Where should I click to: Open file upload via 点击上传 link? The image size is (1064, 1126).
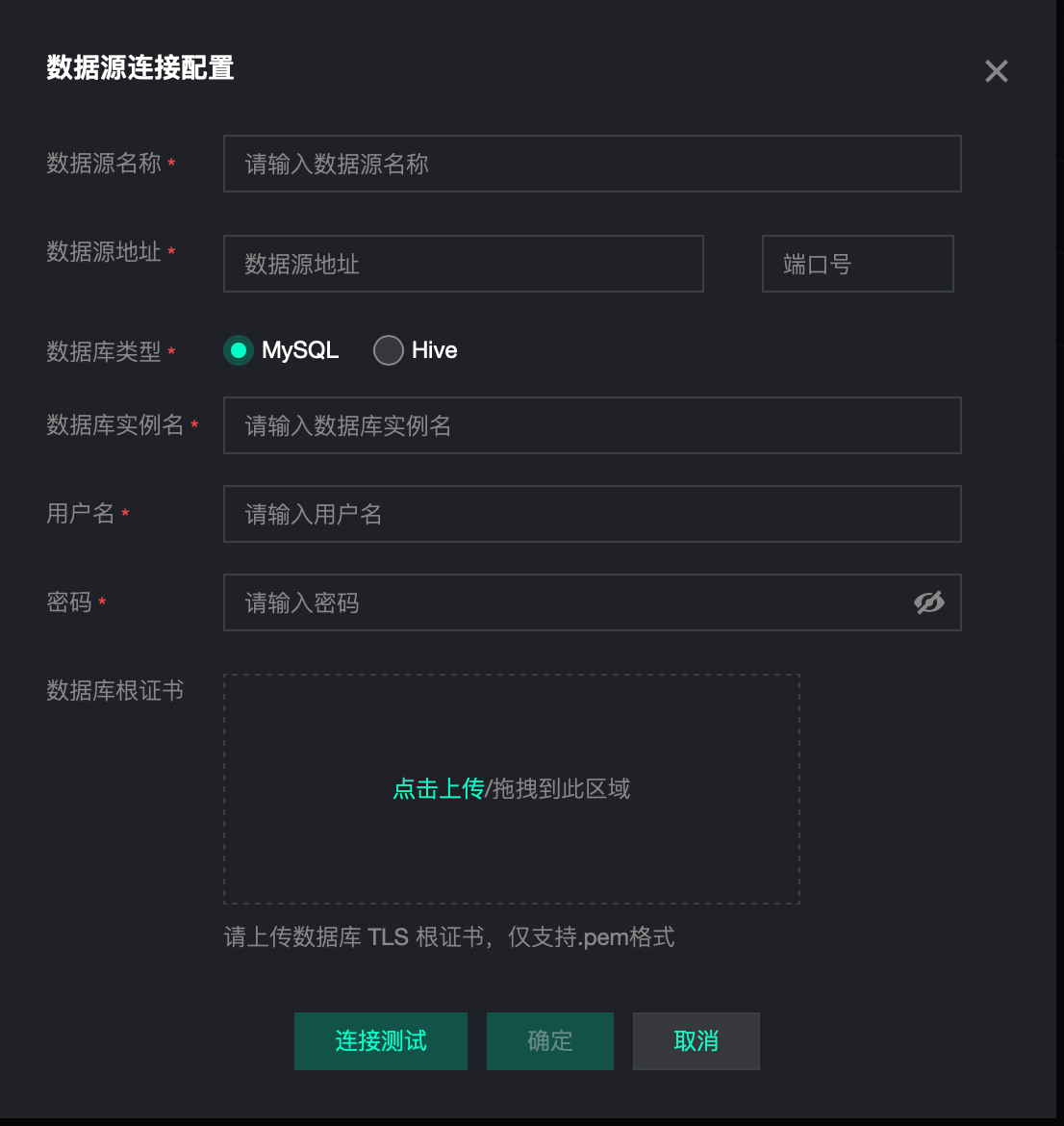(x=438, y=788)
